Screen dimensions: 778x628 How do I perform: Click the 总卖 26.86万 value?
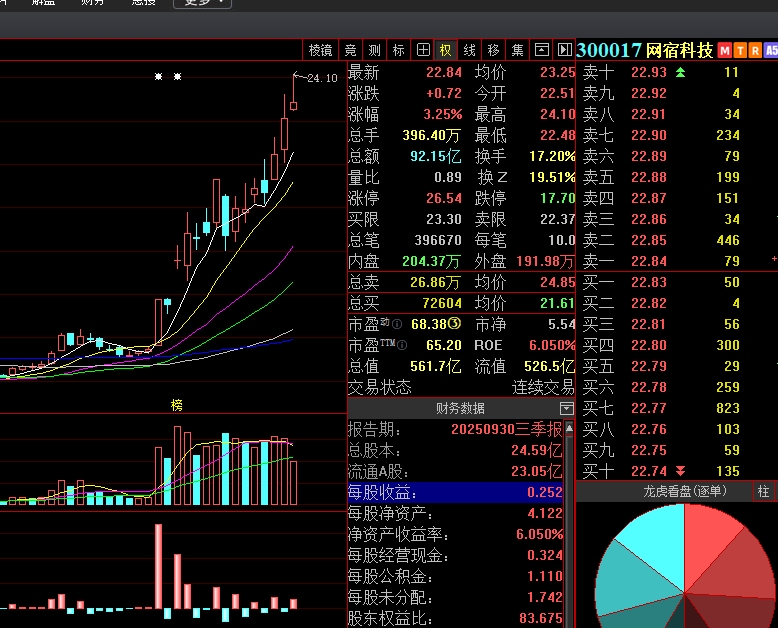coord(435,282)
